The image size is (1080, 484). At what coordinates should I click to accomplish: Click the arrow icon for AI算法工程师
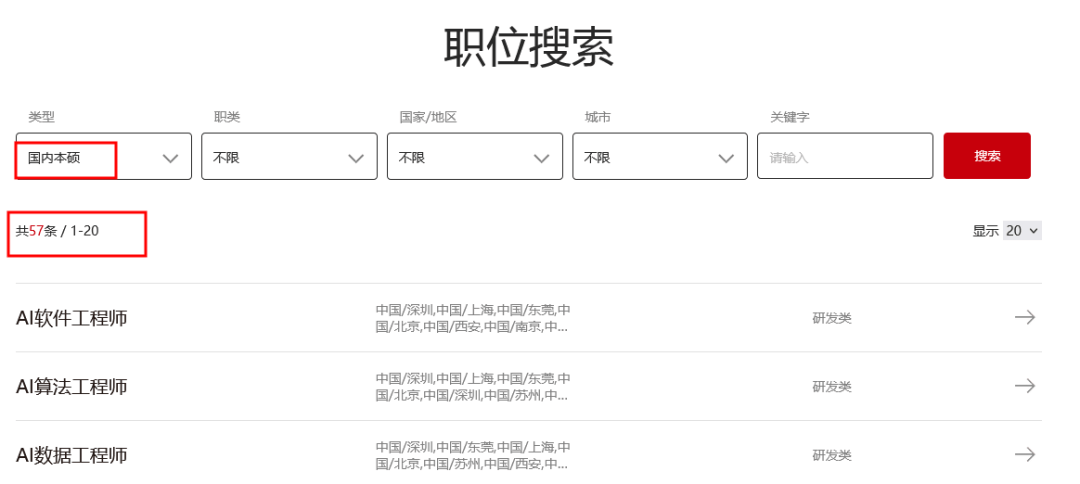(1024, 386)
